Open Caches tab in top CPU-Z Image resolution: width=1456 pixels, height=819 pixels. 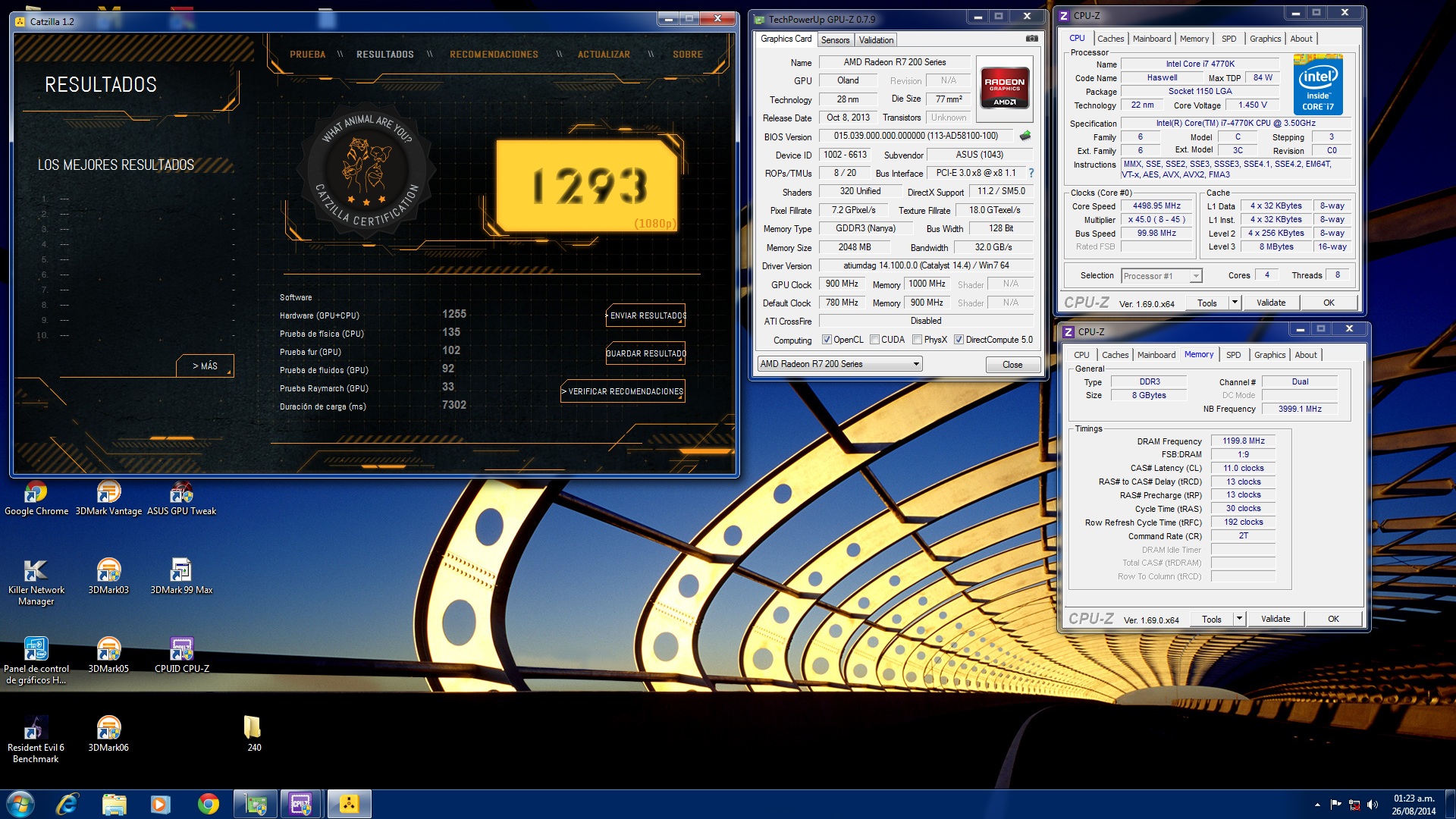[x=1110, y=39]
